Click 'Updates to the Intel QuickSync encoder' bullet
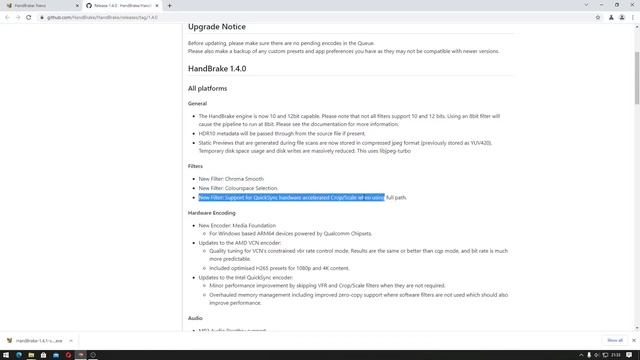Screen dimensions: 640x360 tap(246, 278)
